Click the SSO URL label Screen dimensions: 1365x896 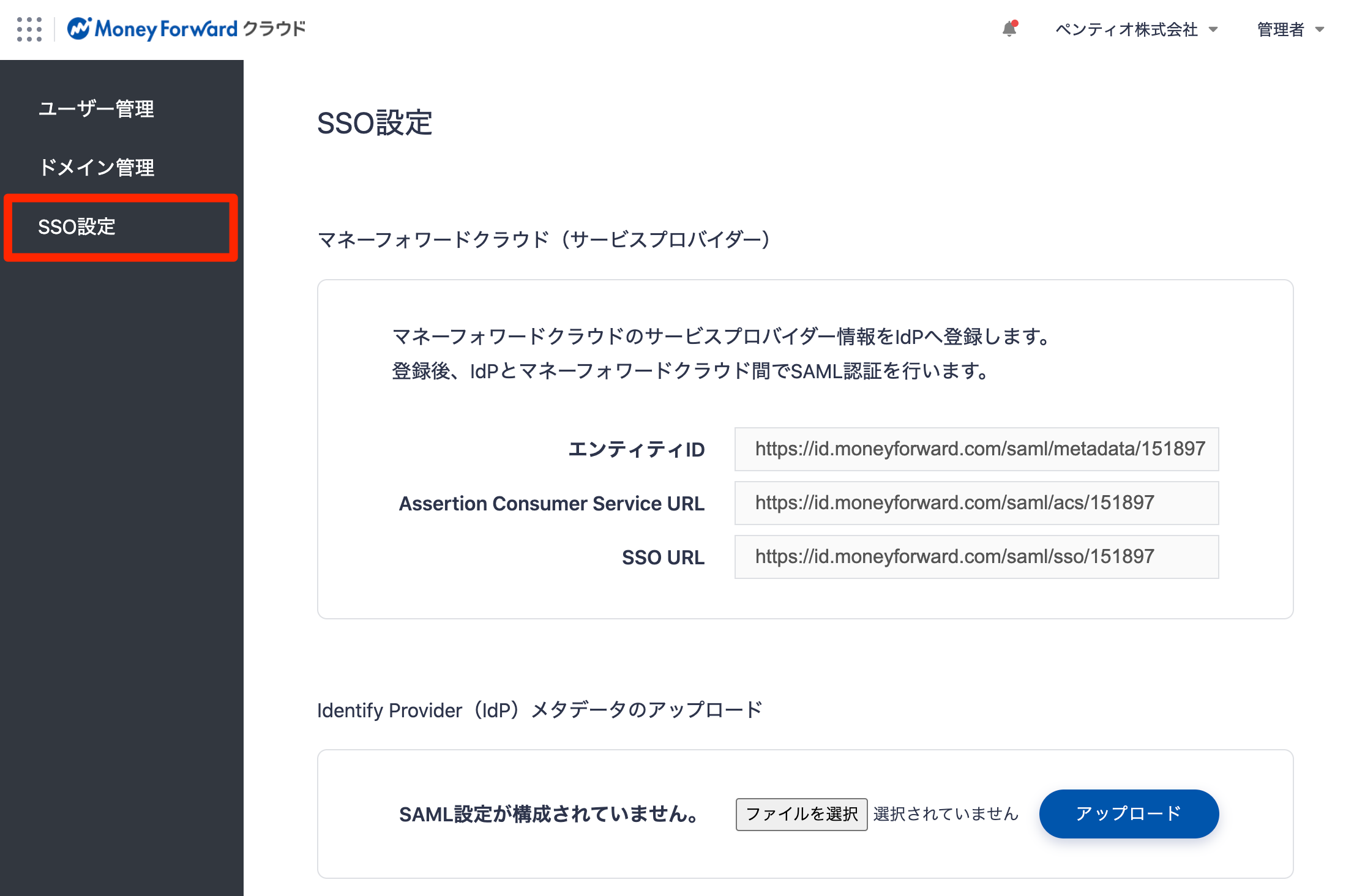pos(664,558)
